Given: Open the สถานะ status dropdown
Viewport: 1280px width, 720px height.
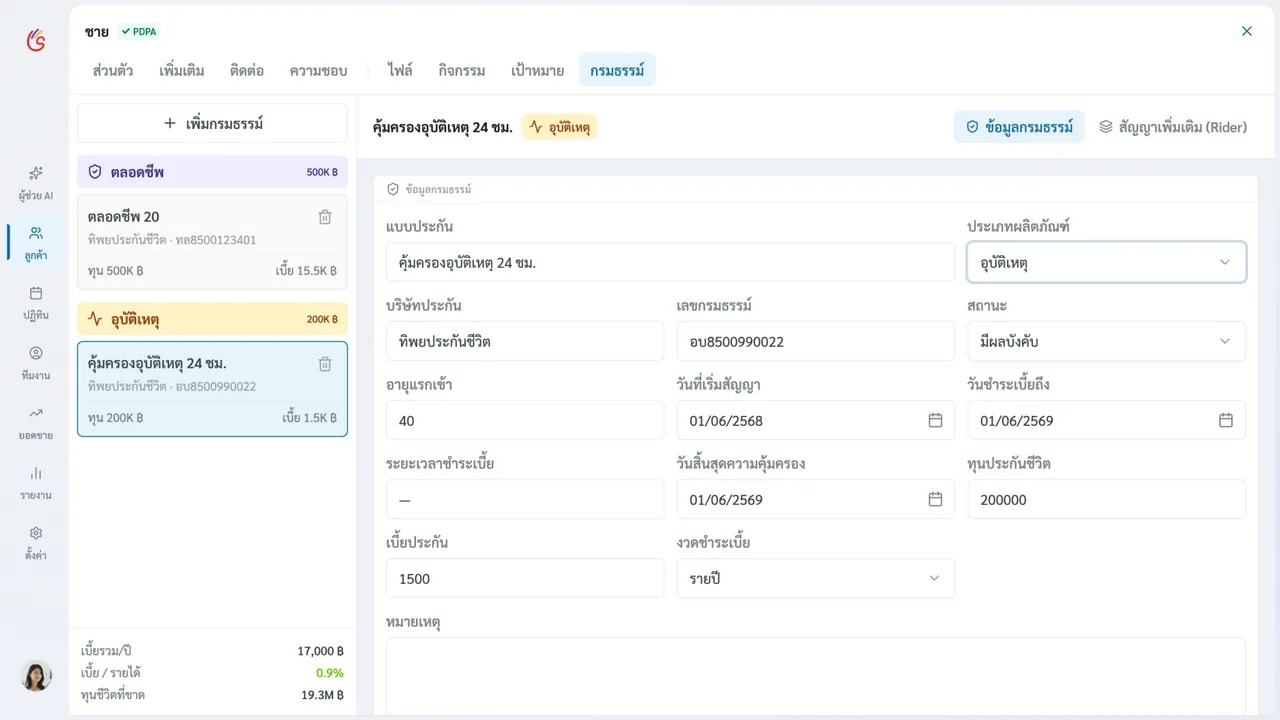Looking at the screenshot, I should (x=1106, y=341).
